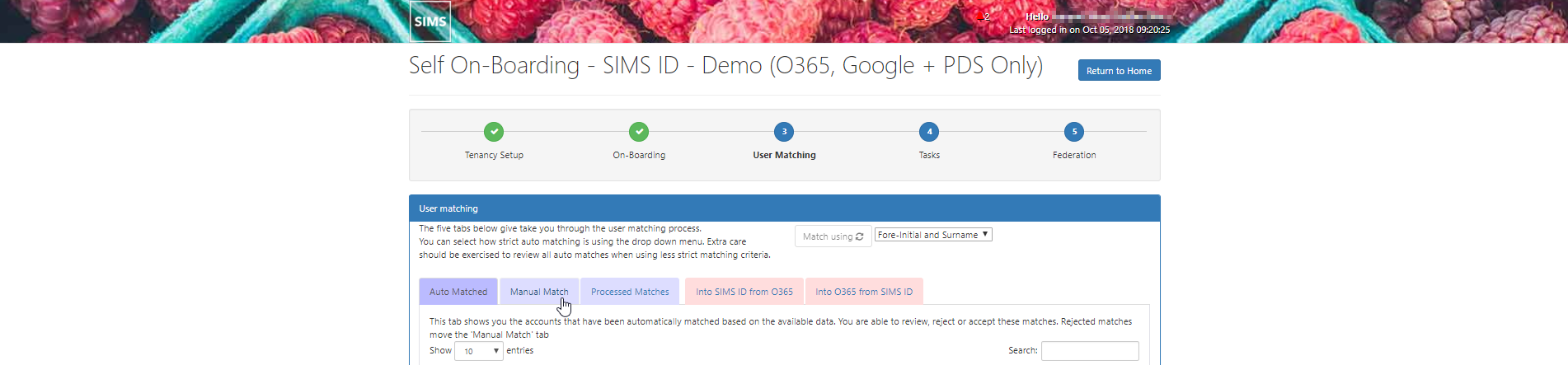The width and height of the screenshot is (1568, 365).
Task: Click the Last logged in timestamp text
Action: click(x=1089, y=30)
